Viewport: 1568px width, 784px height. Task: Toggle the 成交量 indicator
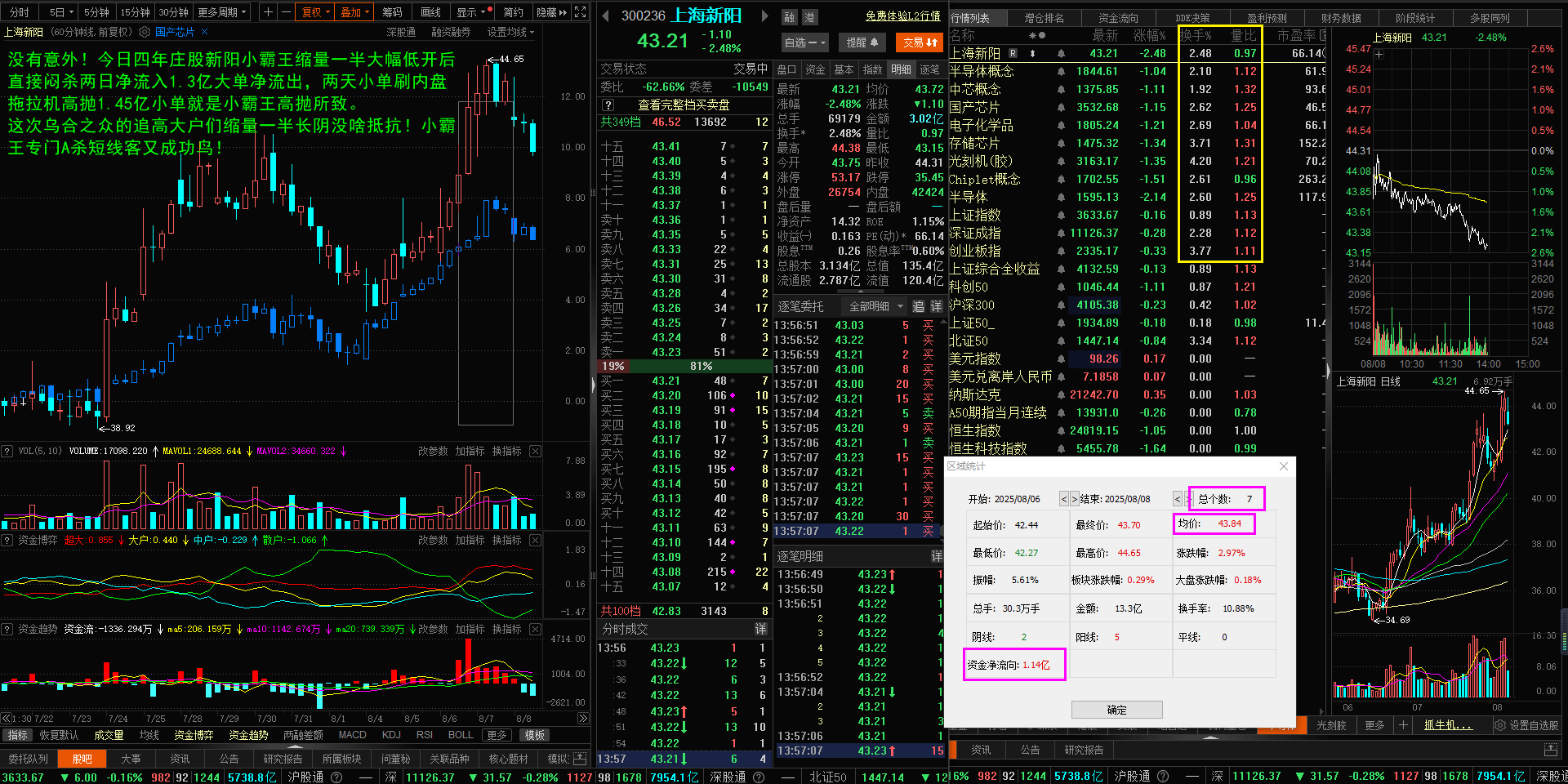tap(109, 735)
